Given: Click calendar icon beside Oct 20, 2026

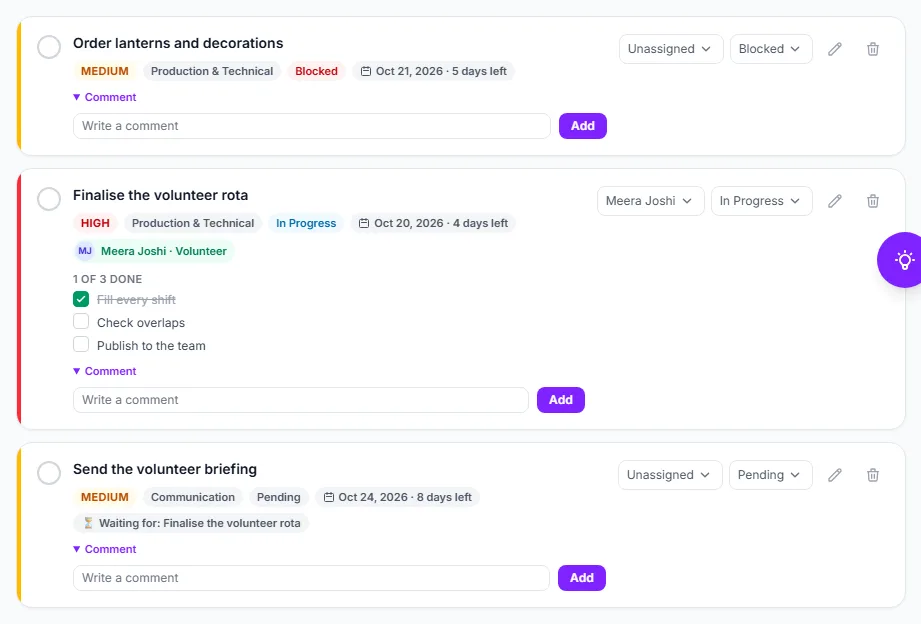Looking at the screenshot, I should 364,223.
